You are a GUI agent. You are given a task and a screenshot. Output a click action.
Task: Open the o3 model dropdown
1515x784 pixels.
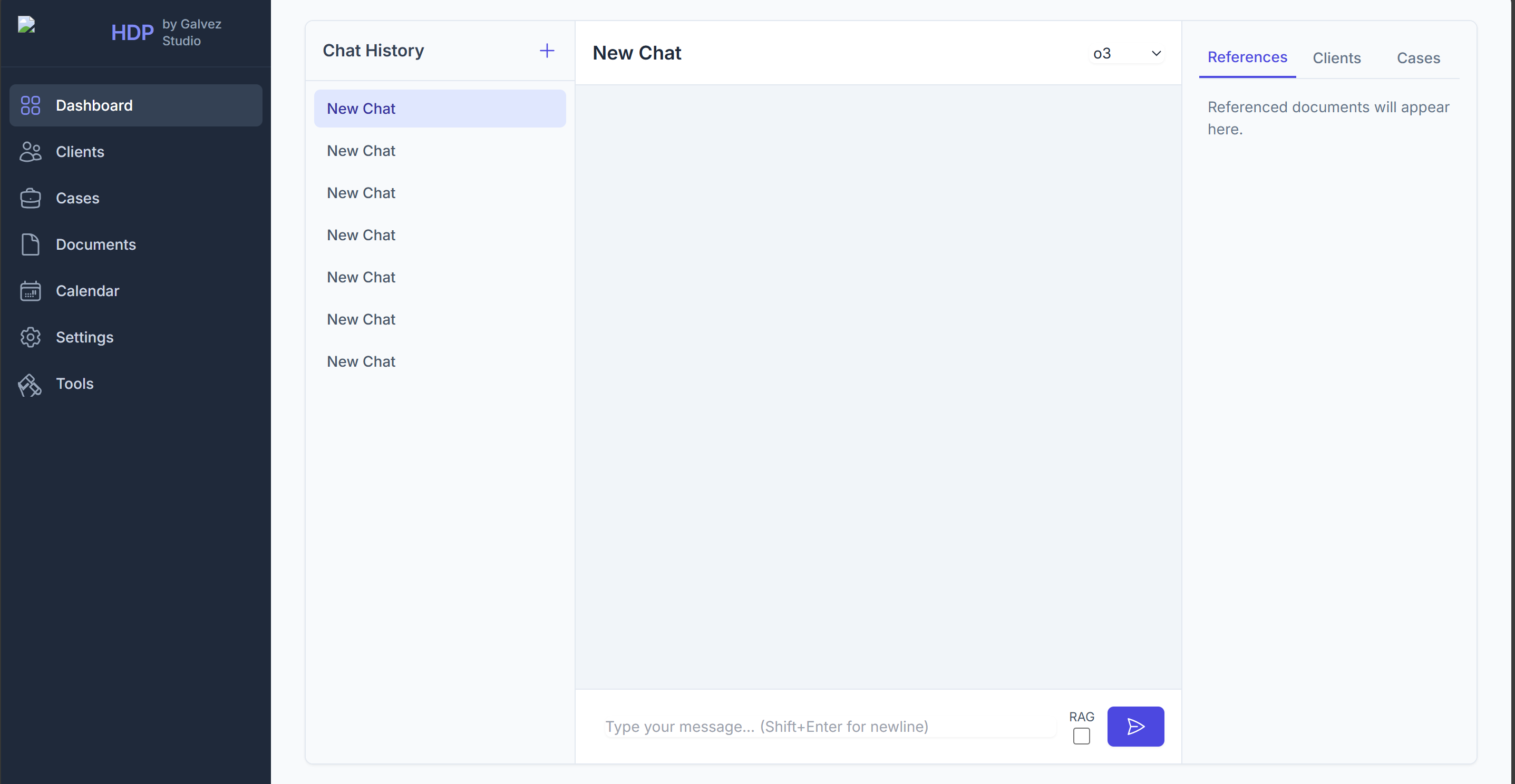[1126, 54]
